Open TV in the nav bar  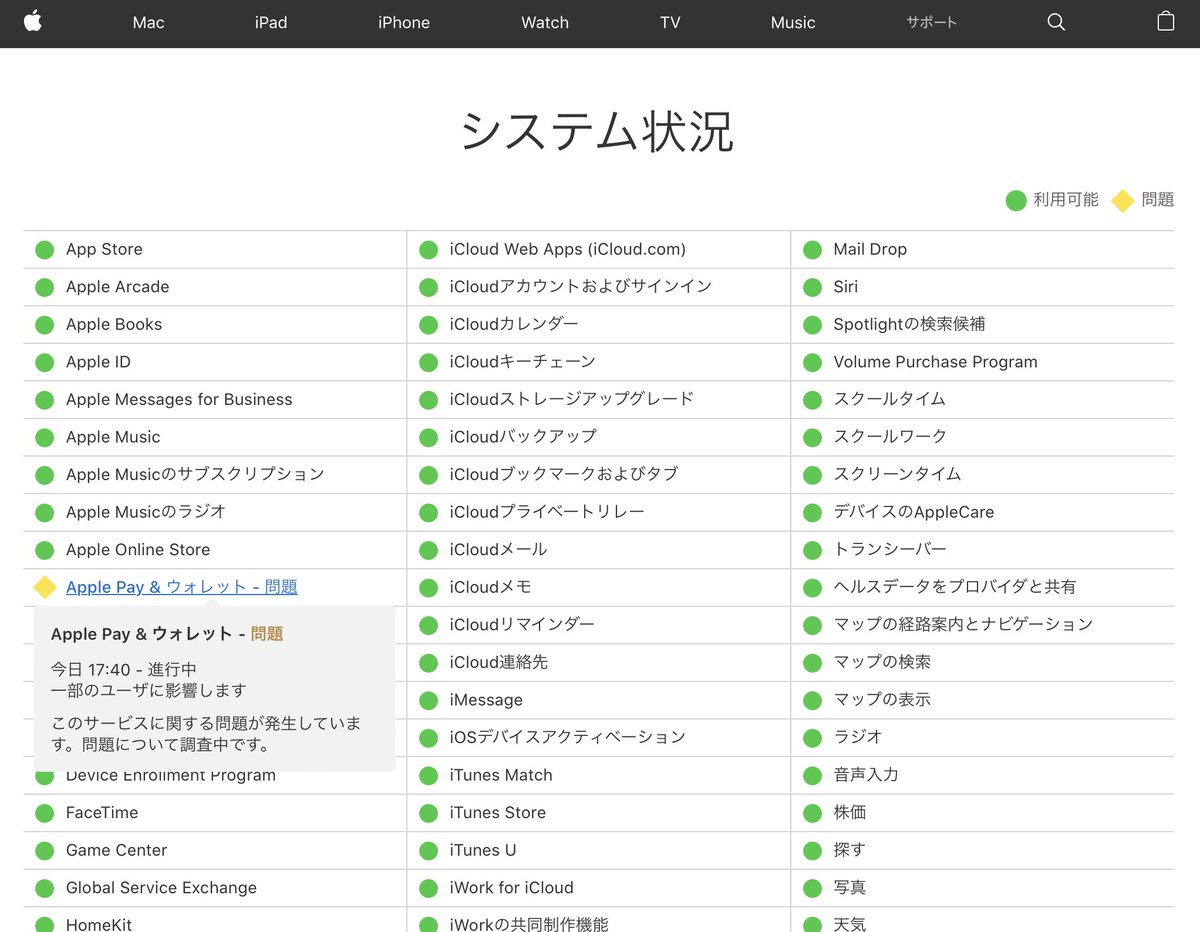pyautogui.click(x=670, y=22)
